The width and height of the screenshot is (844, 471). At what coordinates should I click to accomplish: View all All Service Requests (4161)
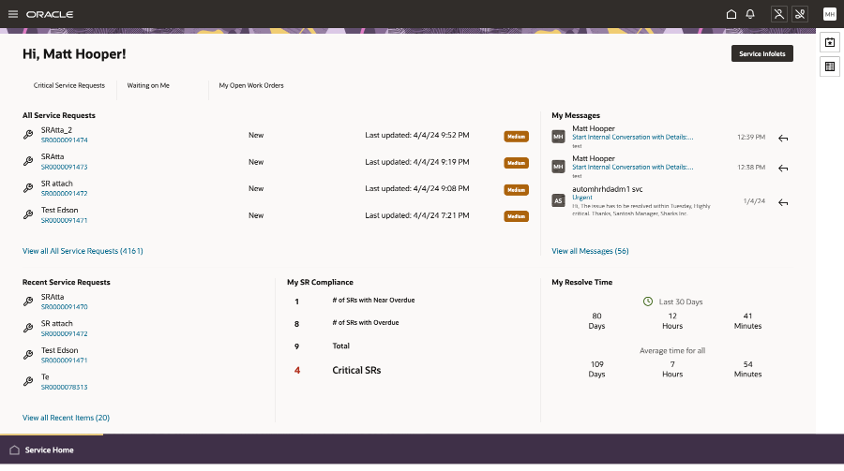(82, 251)
